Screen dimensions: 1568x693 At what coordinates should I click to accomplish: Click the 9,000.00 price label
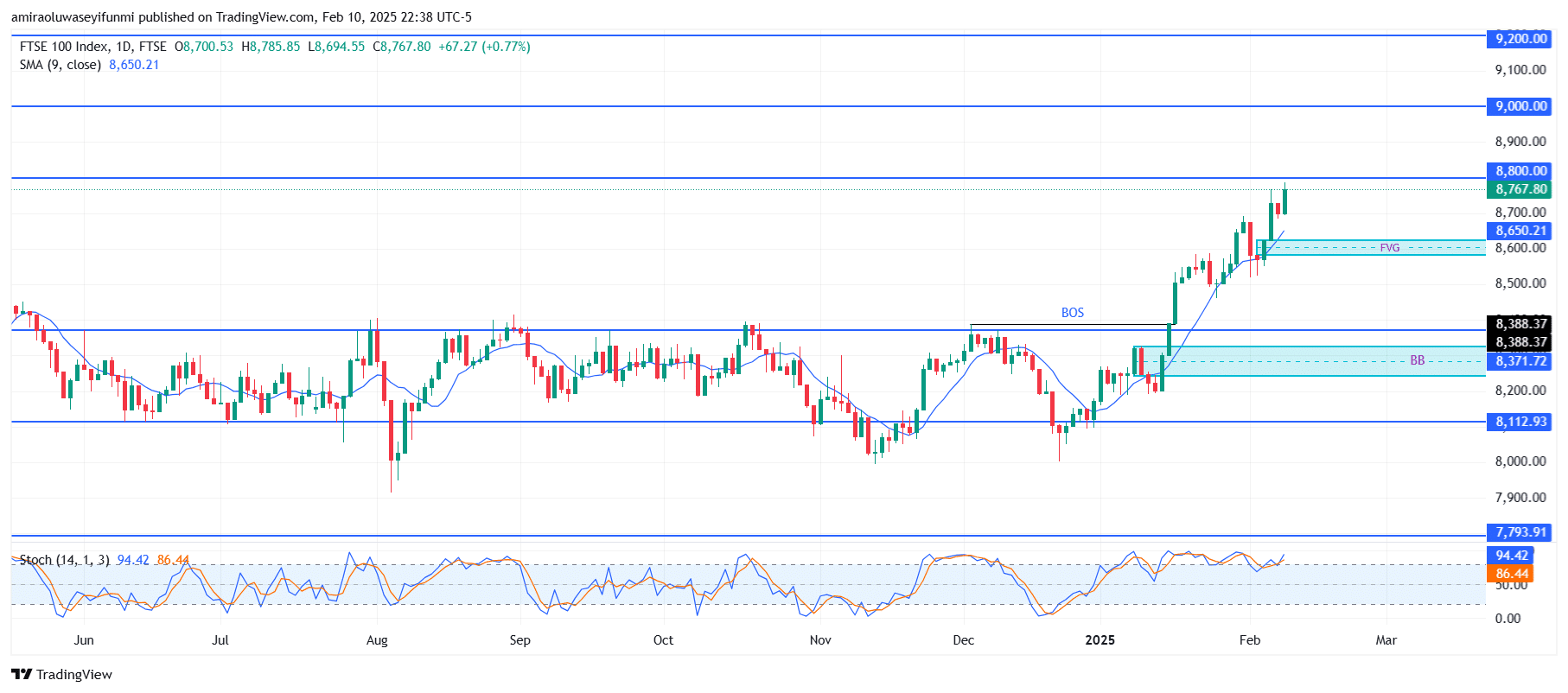(x=1520, y=106)
